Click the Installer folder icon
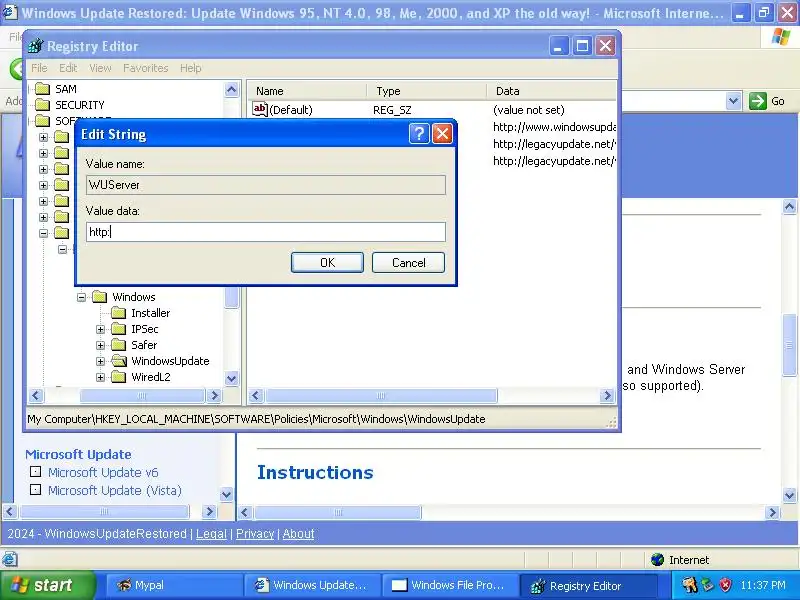Viewport: 800px width, 600px height. pyautogui.click(x=118, y=312)
